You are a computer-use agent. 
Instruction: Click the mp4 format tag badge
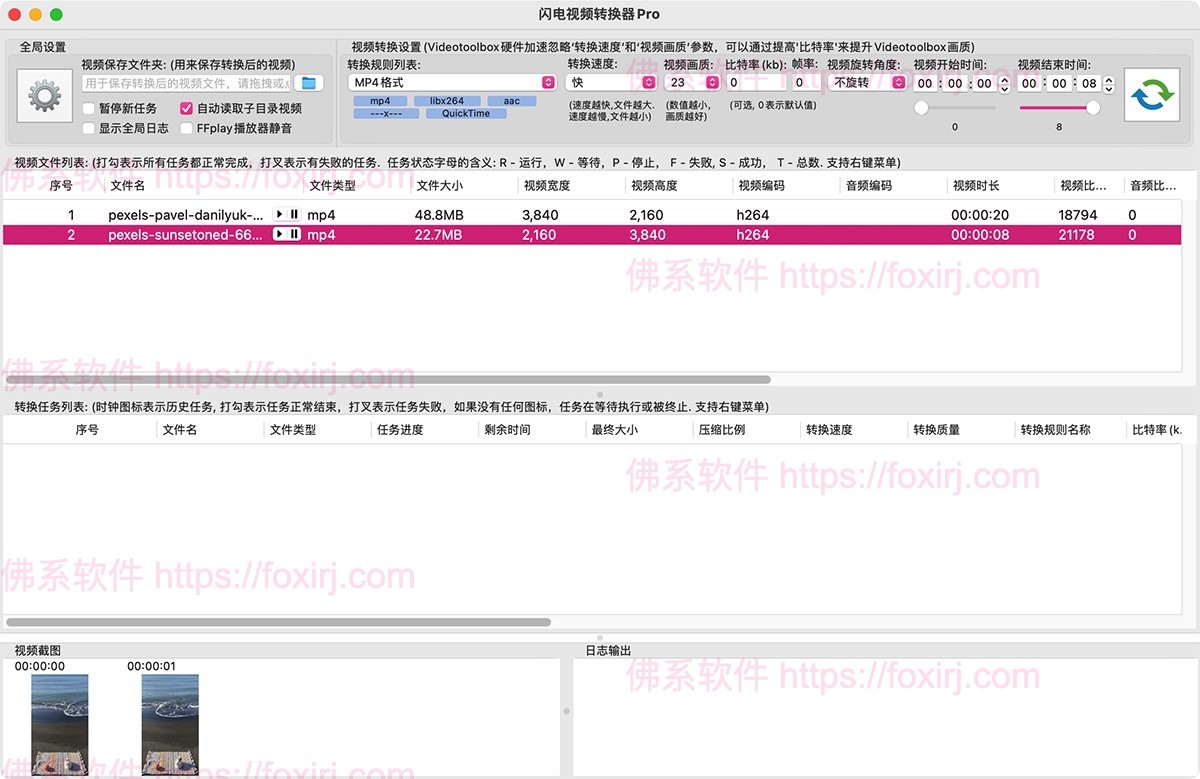tap(379, 100)
